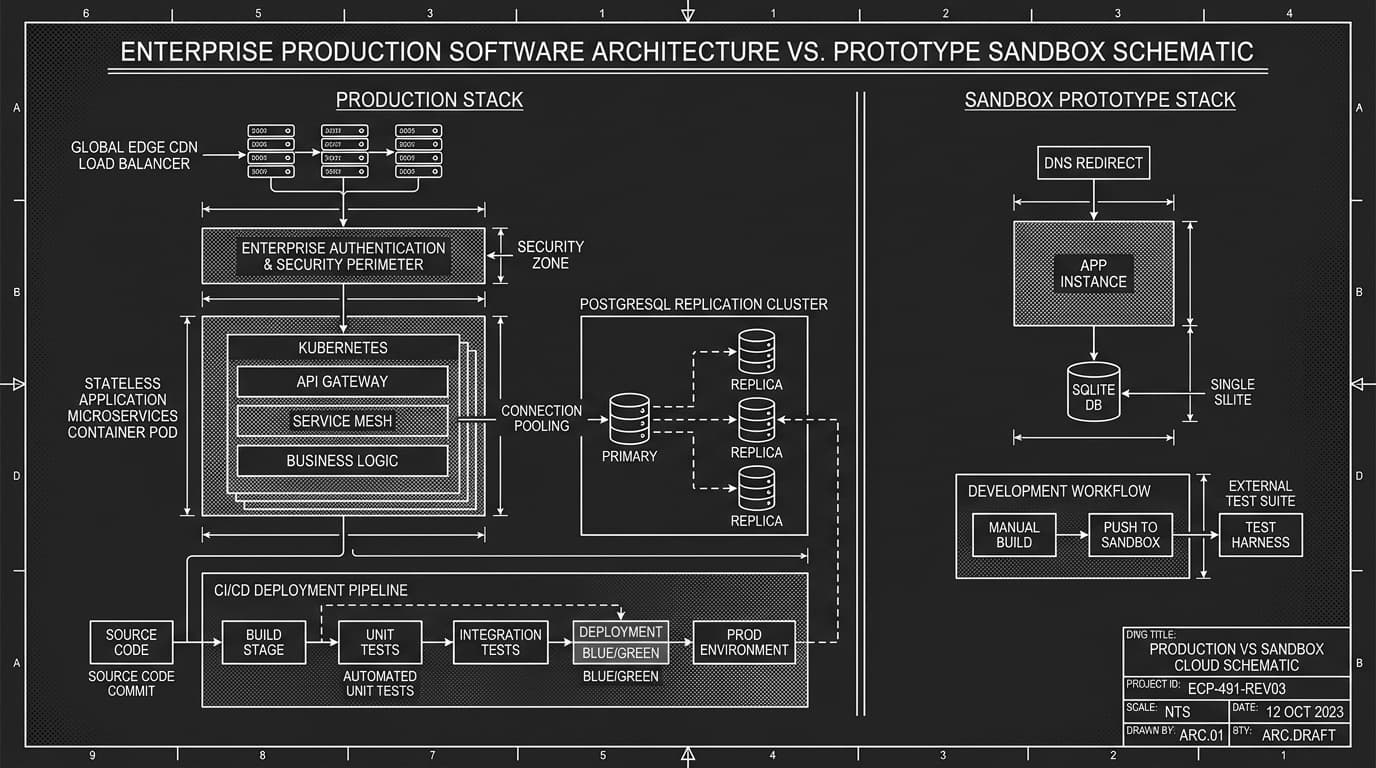Select the Push to Sandbox box

click(1130, 535)
